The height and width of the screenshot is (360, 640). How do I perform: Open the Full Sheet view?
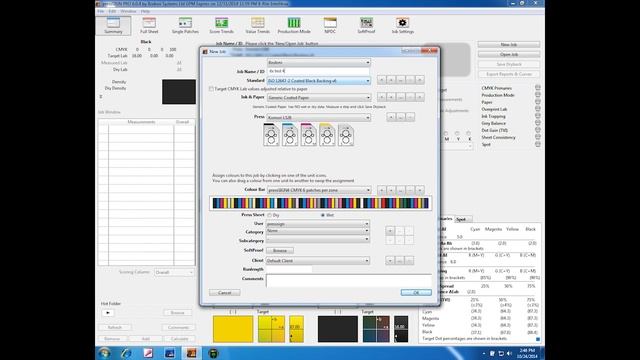[x=149, y=25]
